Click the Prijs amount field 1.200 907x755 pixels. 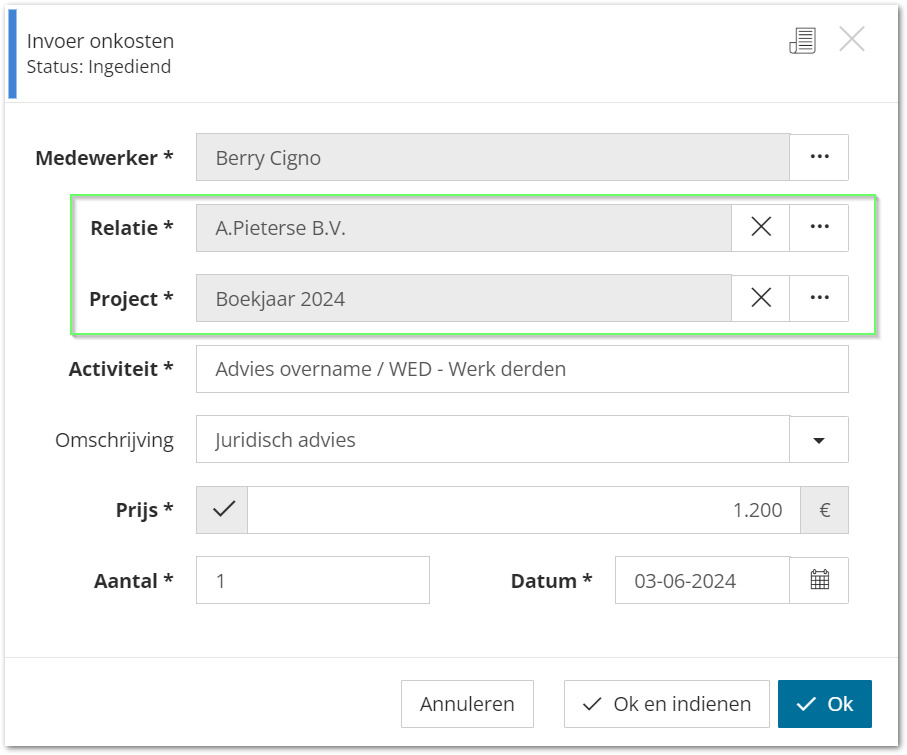524,510
